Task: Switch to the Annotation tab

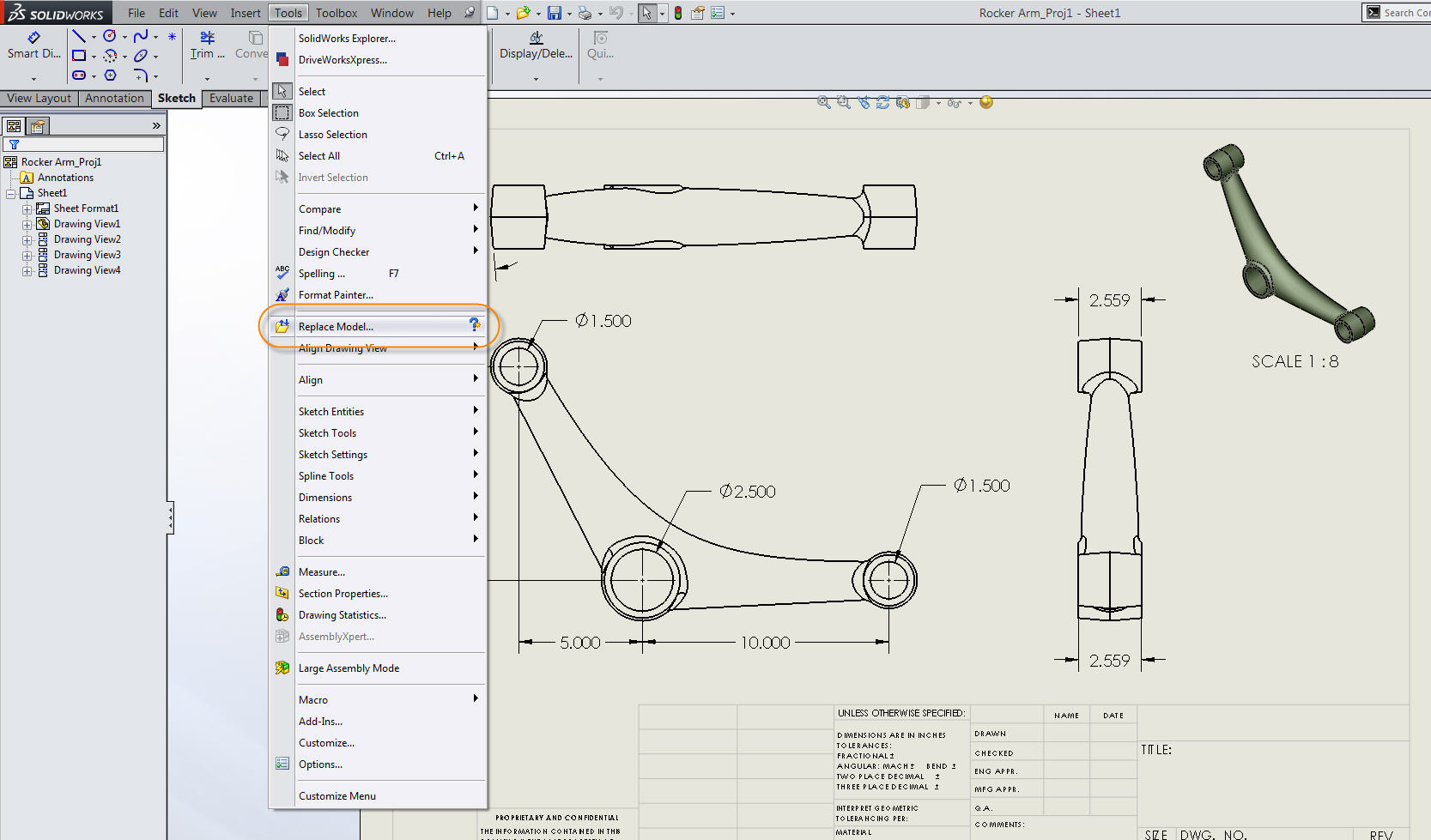Action: tap(114, 98)
